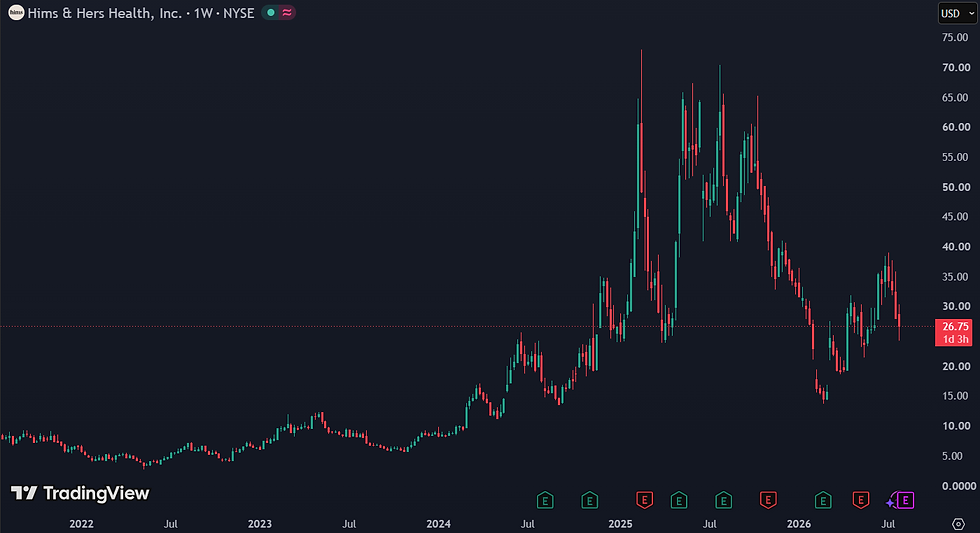Image resolution: width=980 pixels, height=533 pixels.
Task: Click the 65.00 price axis label
Action: [x=955, y=97]
